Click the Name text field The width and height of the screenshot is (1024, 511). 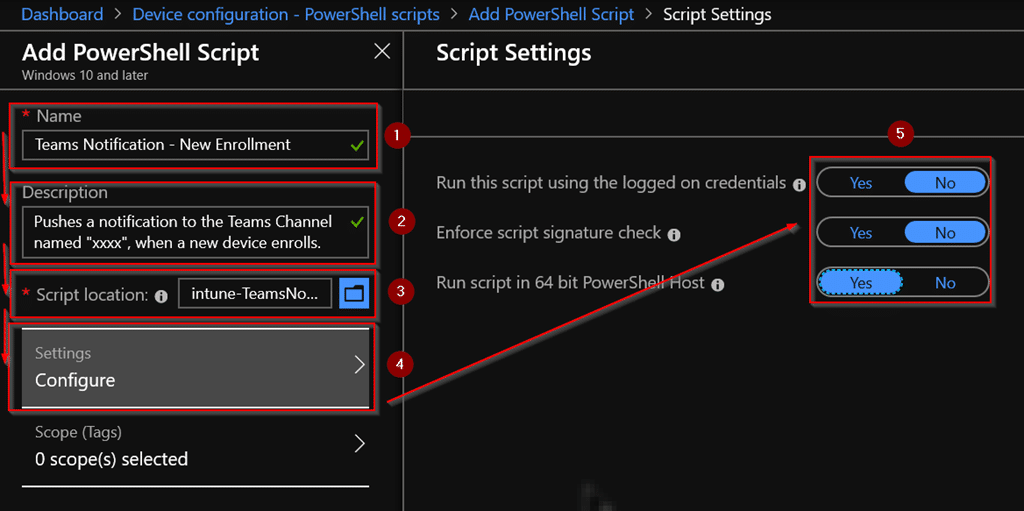point(195,145)
